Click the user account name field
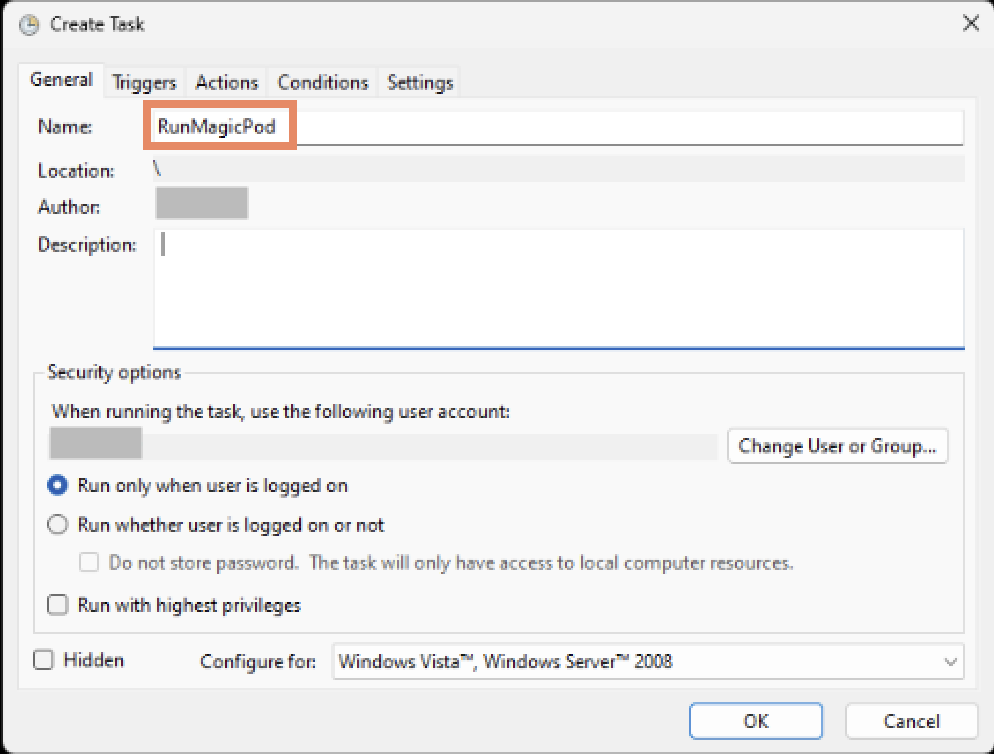994x754 pixels. (383, 446)
